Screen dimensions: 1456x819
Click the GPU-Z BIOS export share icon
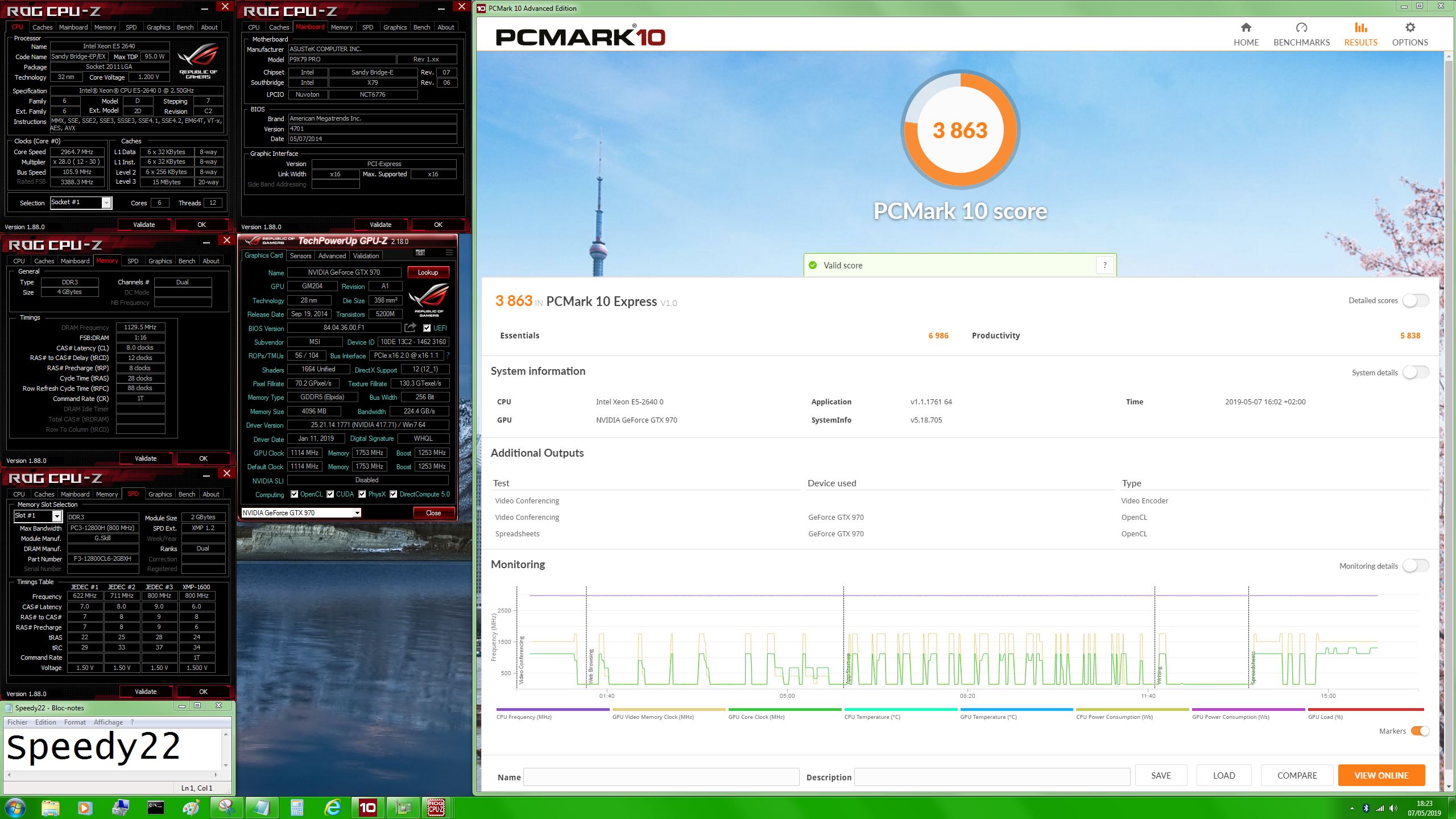[410, 328]
